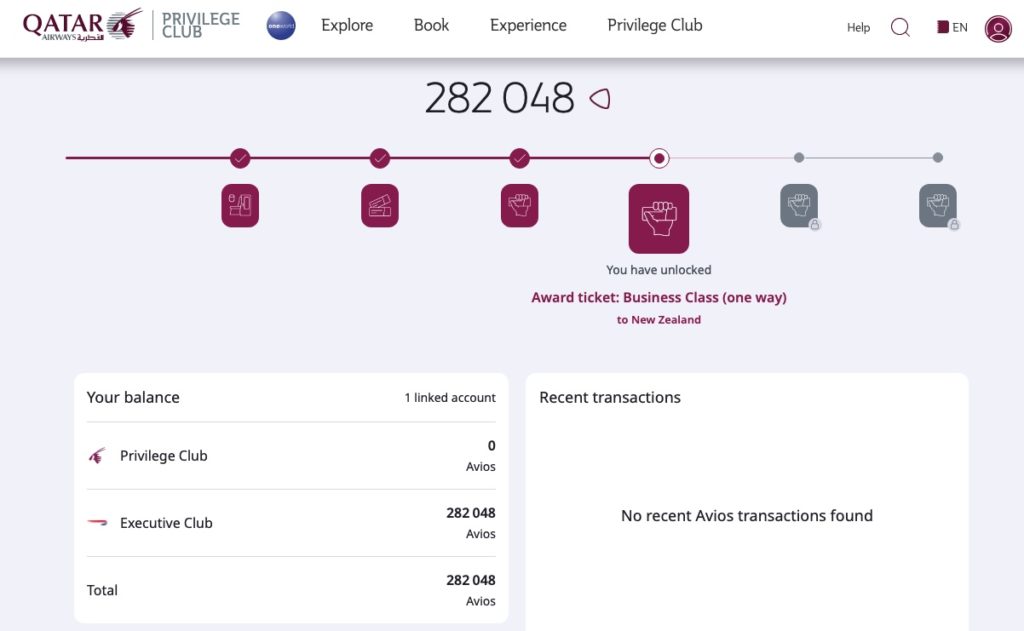Open the Book section

(x=431, y=26)
